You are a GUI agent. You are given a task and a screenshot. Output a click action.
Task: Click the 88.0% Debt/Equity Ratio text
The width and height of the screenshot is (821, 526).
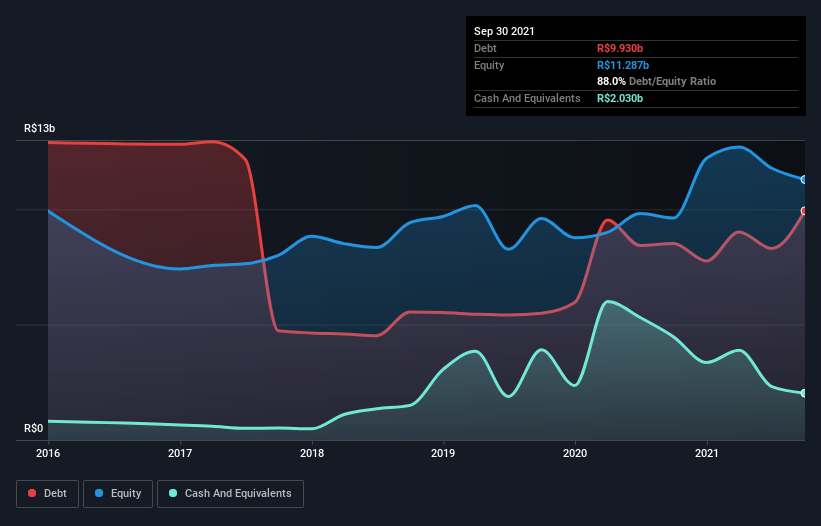[657, 81]
